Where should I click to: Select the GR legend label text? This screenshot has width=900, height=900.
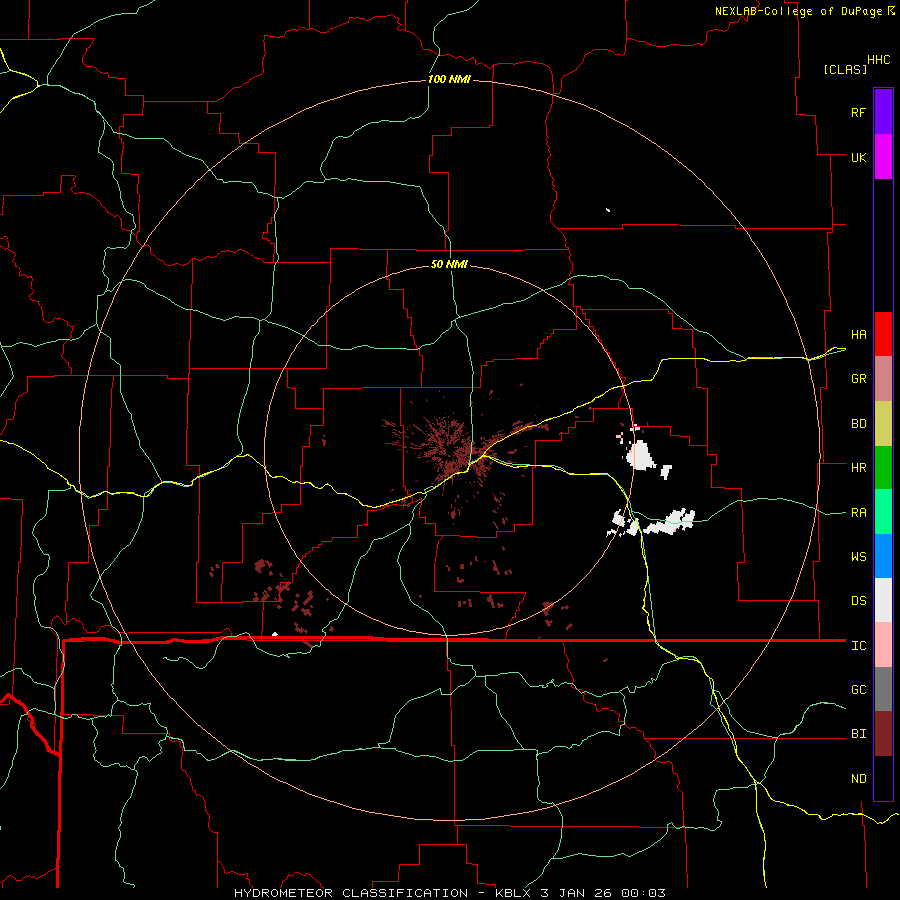[x=858, y=379]
